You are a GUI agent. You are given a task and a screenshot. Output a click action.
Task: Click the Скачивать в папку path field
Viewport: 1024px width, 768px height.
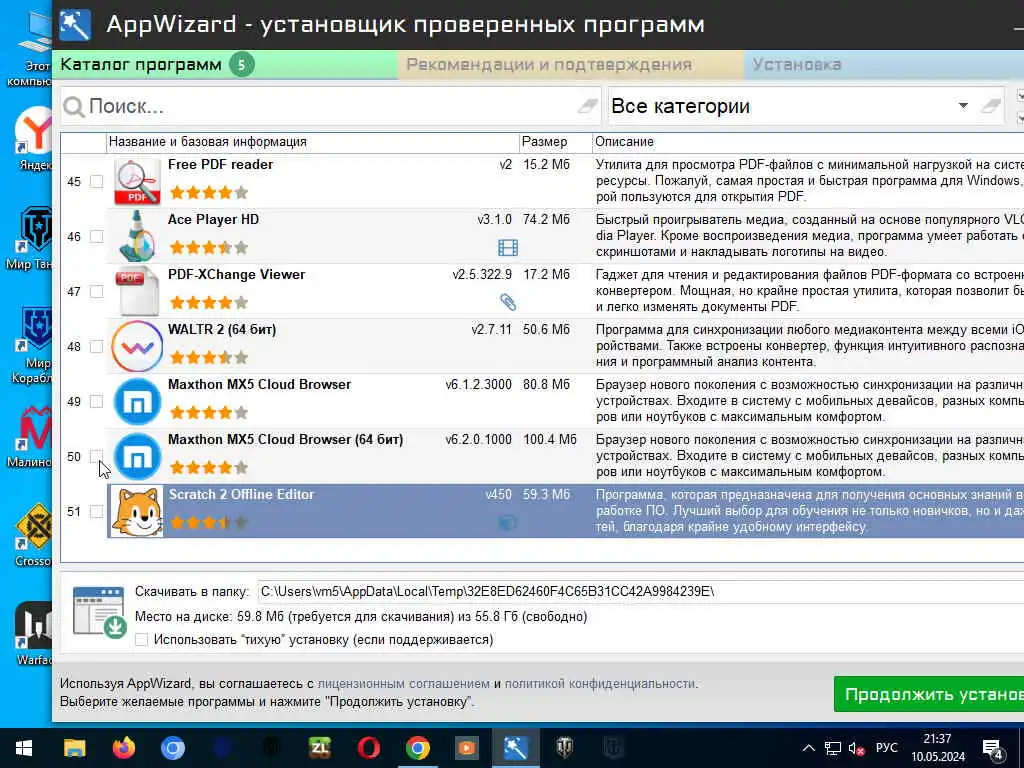click(x=641, y=592)
